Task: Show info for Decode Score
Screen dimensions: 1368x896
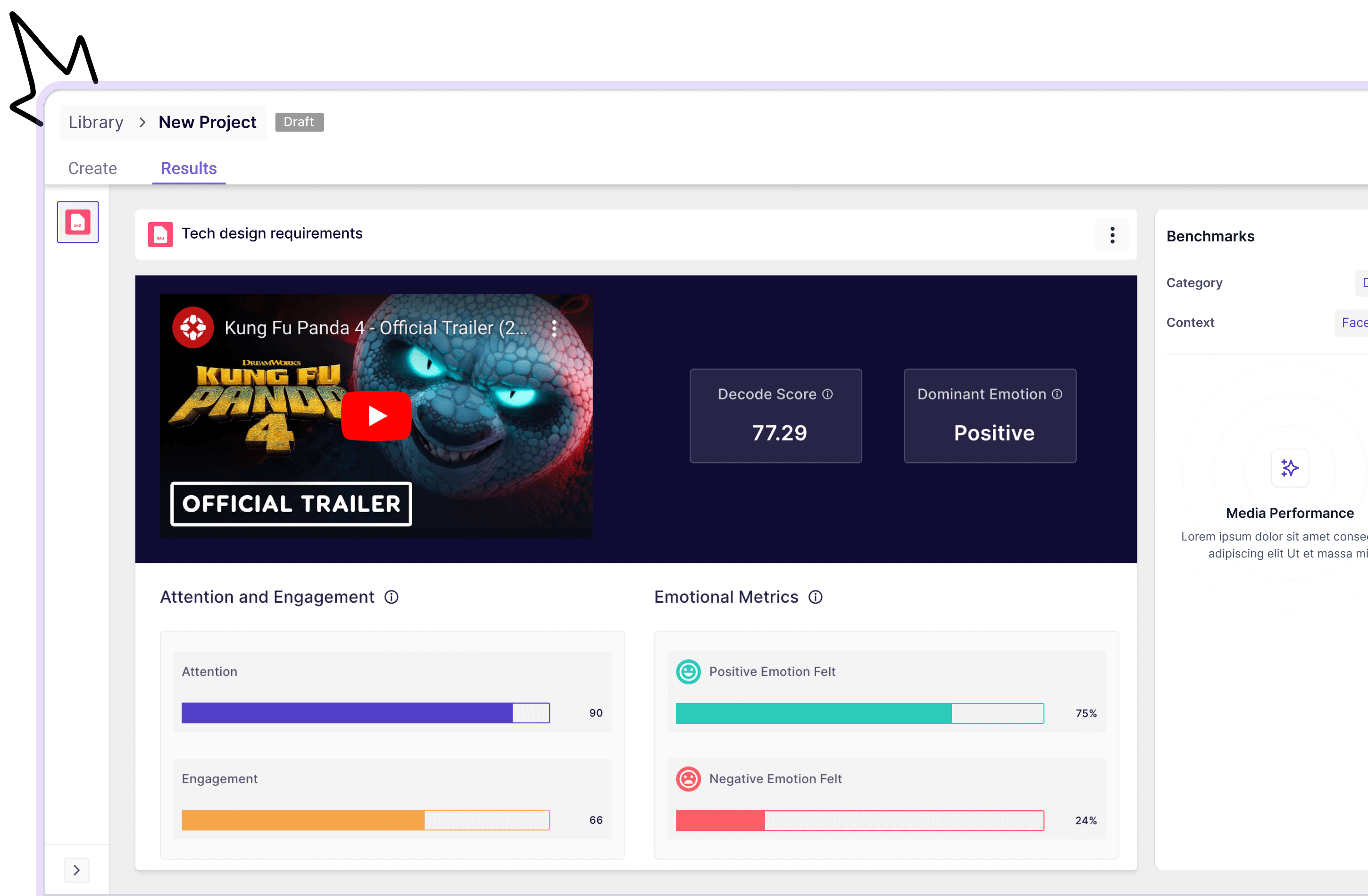Action: tap(827, 394)
